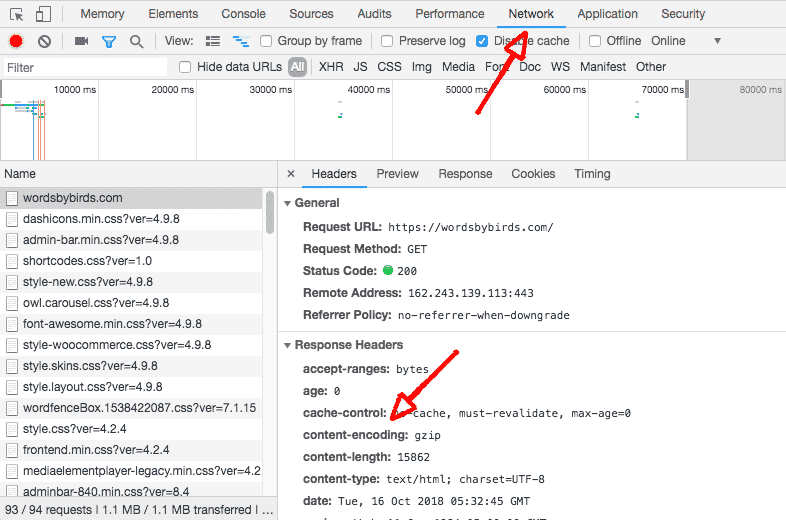
Task: Enable the Preserve log checkbox
Action: (x=387, y=41)
